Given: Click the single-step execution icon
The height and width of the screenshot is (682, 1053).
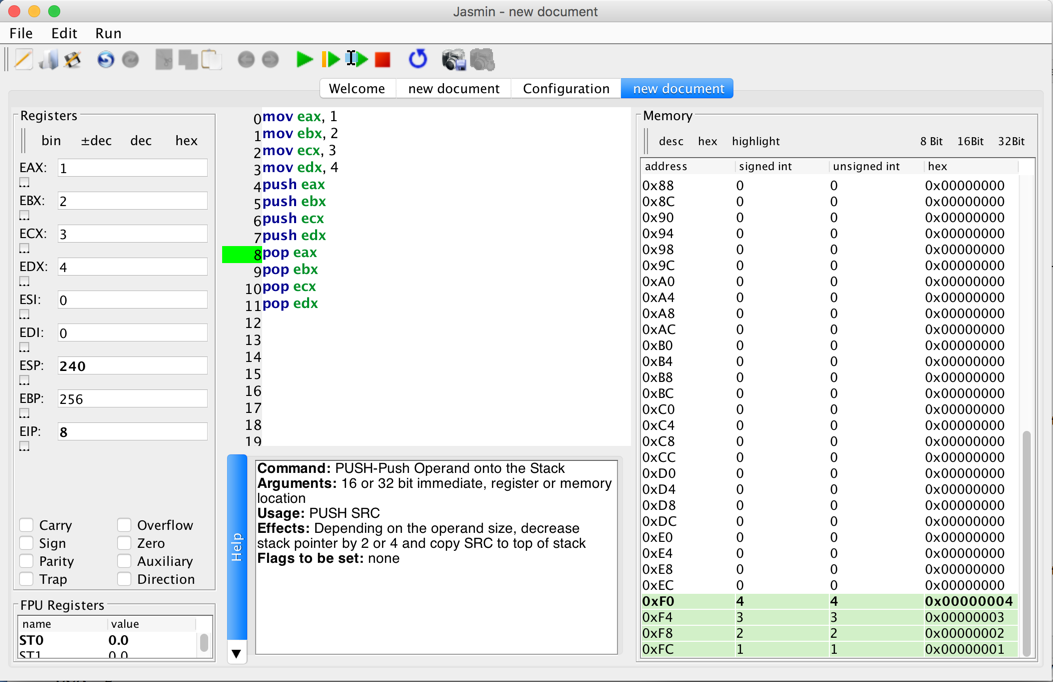Looking at the screenshot, I should pyautogui.click(x=330, y=60).
